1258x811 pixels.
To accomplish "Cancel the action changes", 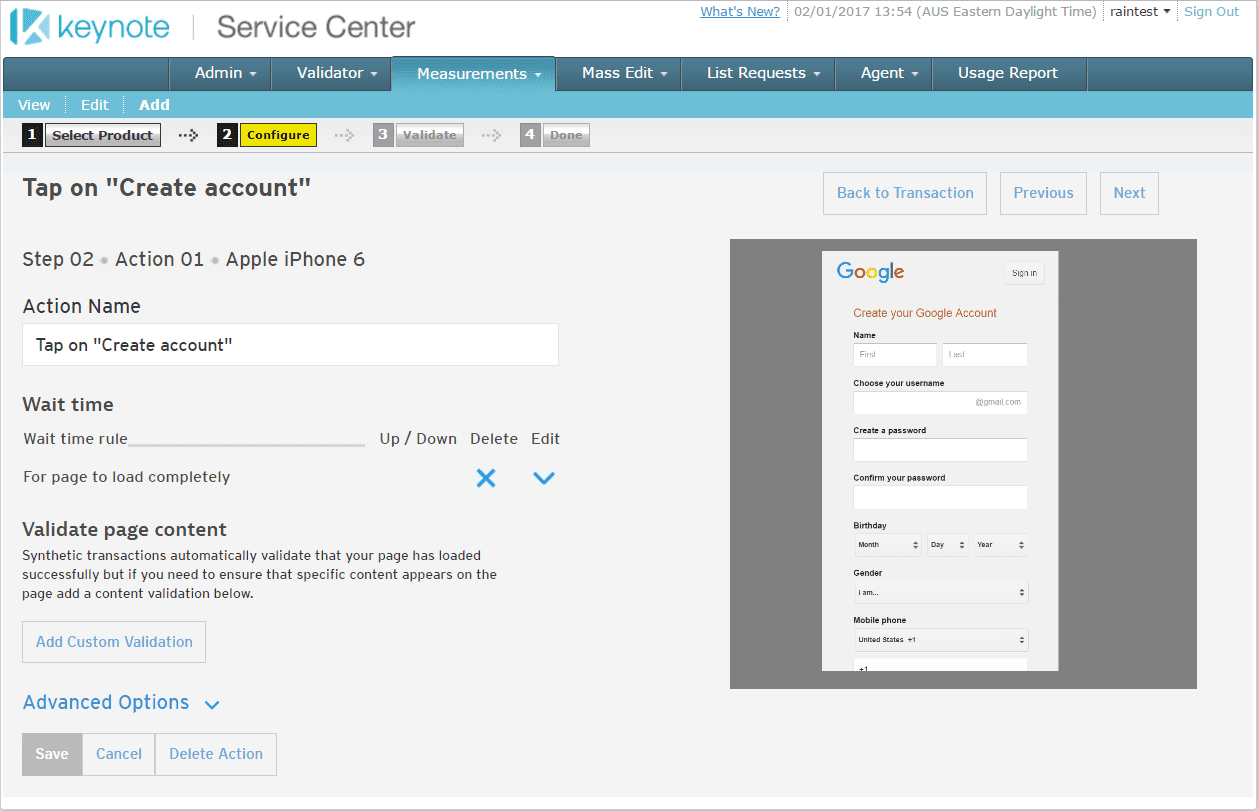I will [119, 754].
